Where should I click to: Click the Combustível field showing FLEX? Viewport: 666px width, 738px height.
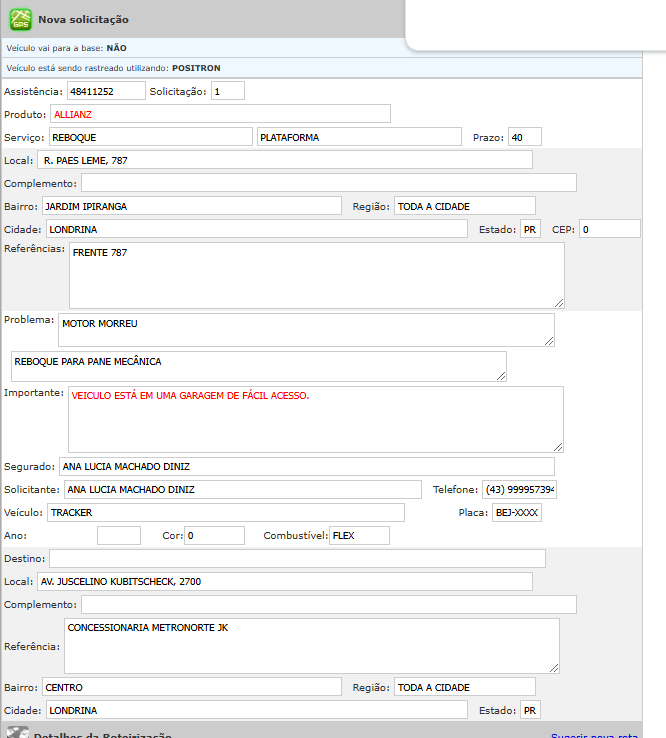pyautogui.click(x=359, y=536)
